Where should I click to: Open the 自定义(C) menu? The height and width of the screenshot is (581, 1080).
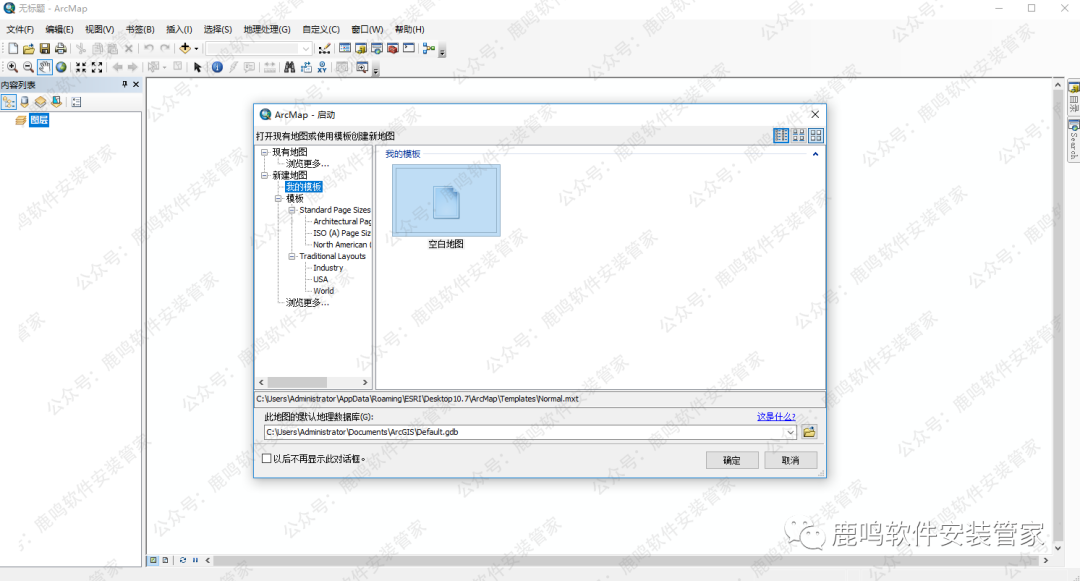[321, 30]
